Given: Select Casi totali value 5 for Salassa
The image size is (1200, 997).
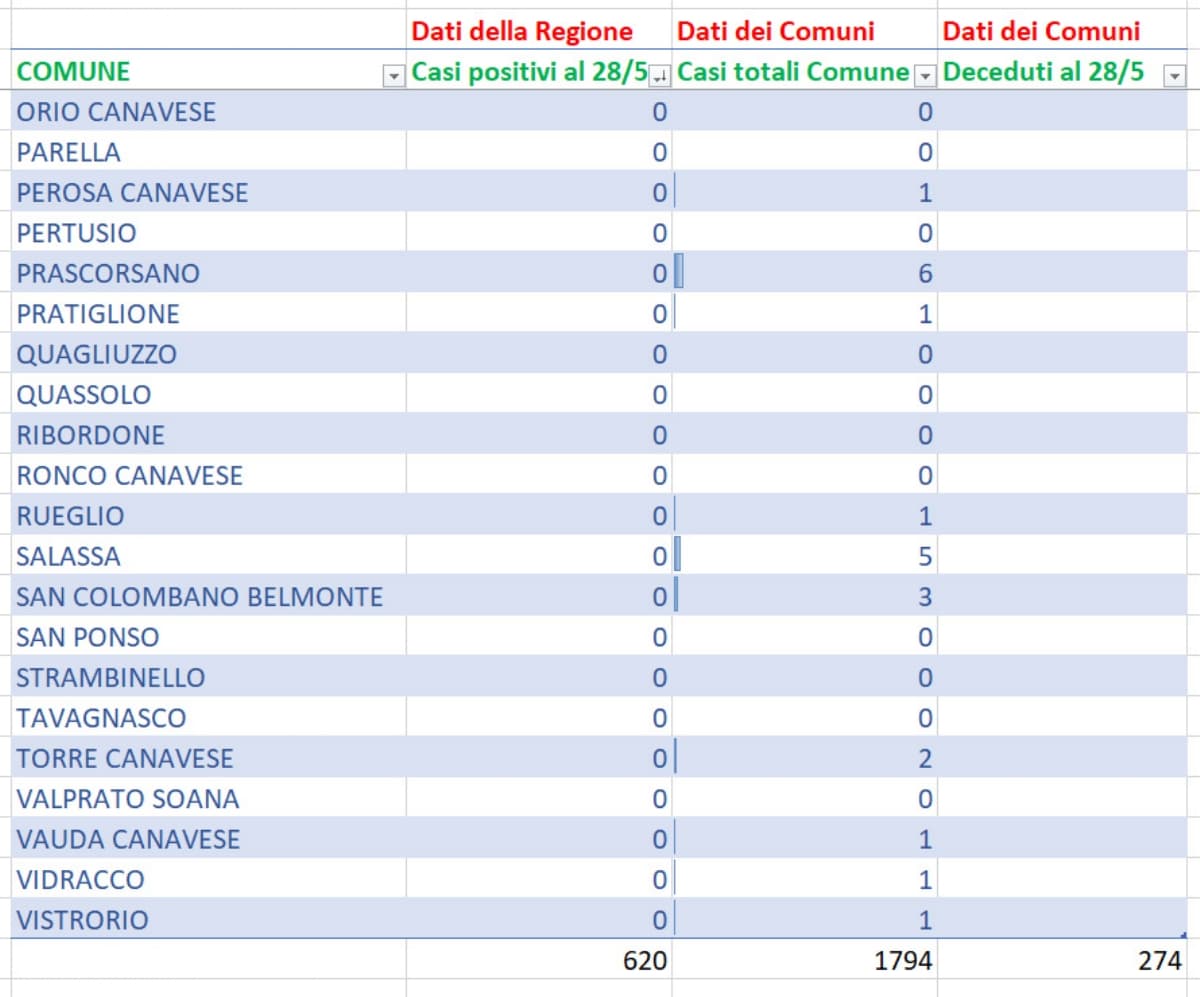Looking at the screenshot, I should point(924,556).
